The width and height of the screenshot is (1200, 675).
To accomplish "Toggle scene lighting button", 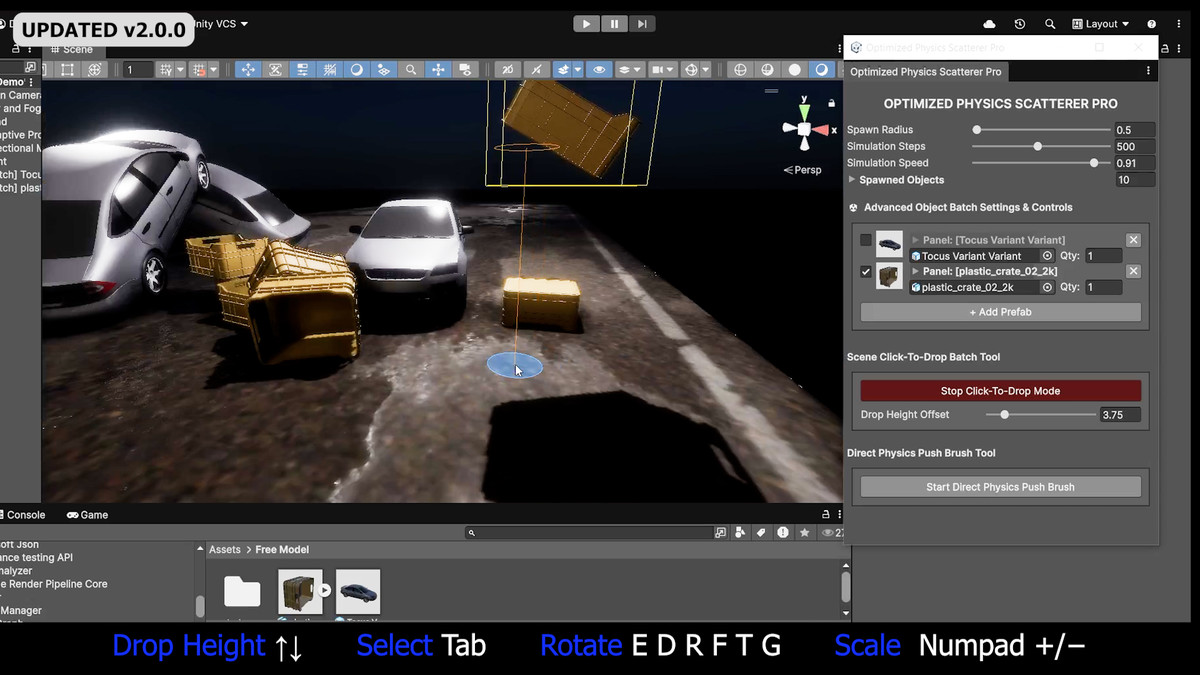I will coord(537,70).
